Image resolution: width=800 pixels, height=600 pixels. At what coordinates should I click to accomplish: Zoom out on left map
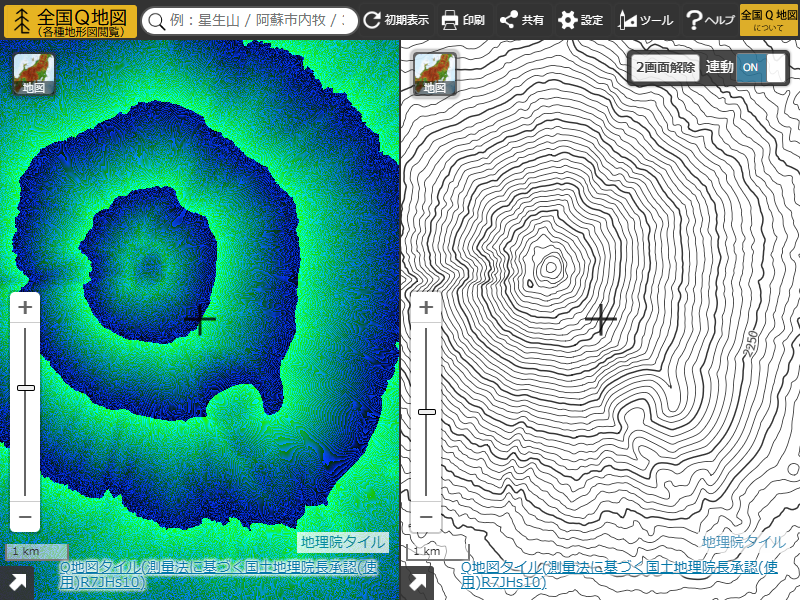25,517
